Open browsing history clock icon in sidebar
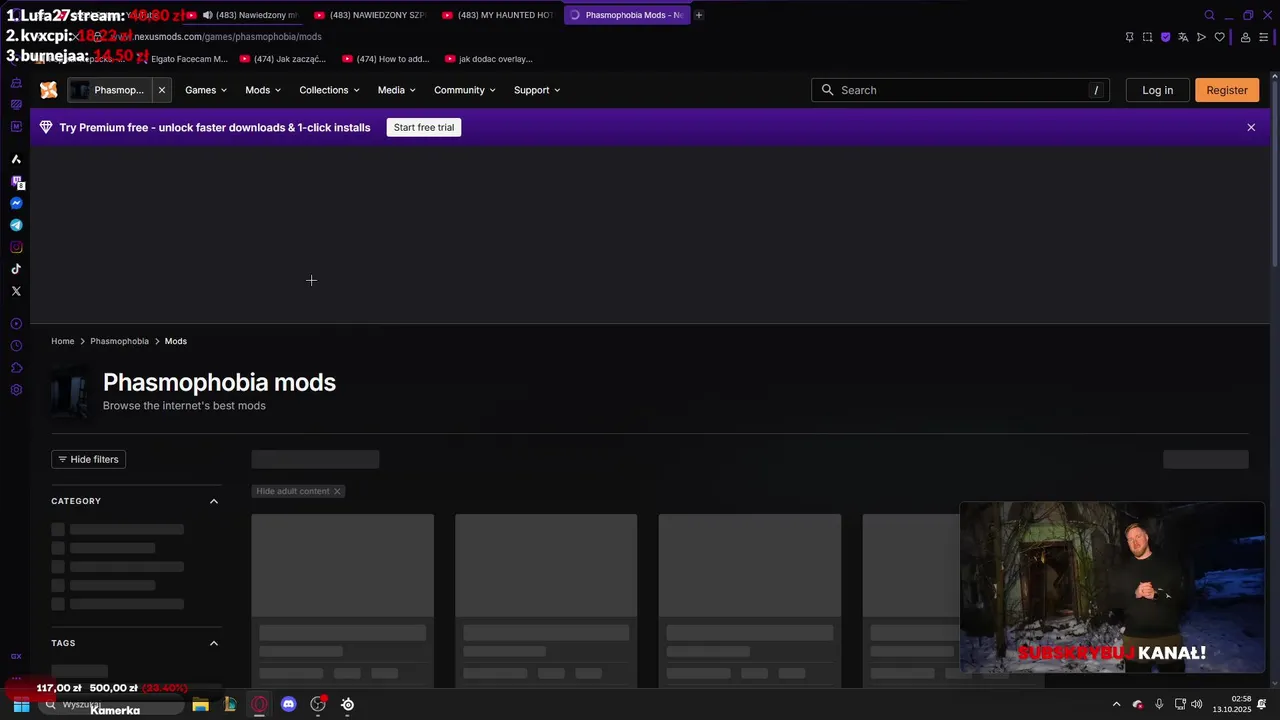This screenshot has height=720, width=1280. [16, 346]
